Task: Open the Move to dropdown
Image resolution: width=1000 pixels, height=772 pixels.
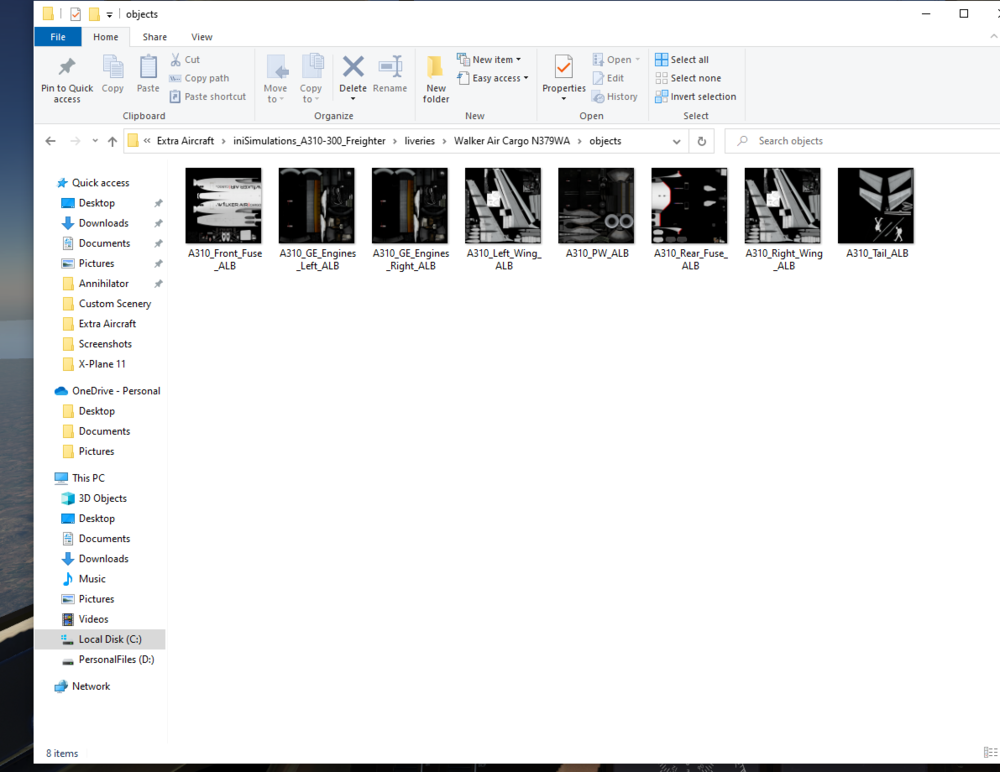Action: [x=275, y=78]
